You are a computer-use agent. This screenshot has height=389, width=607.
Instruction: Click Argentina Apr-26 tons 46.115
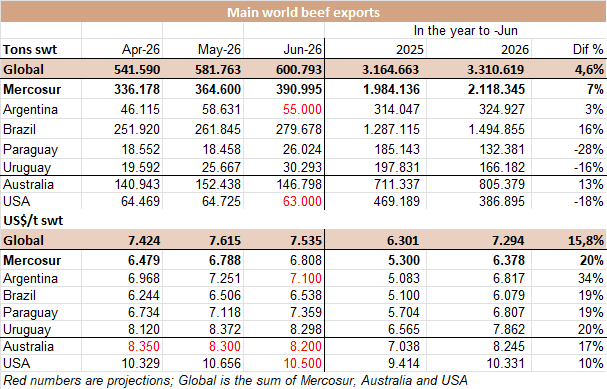[140, 110]
